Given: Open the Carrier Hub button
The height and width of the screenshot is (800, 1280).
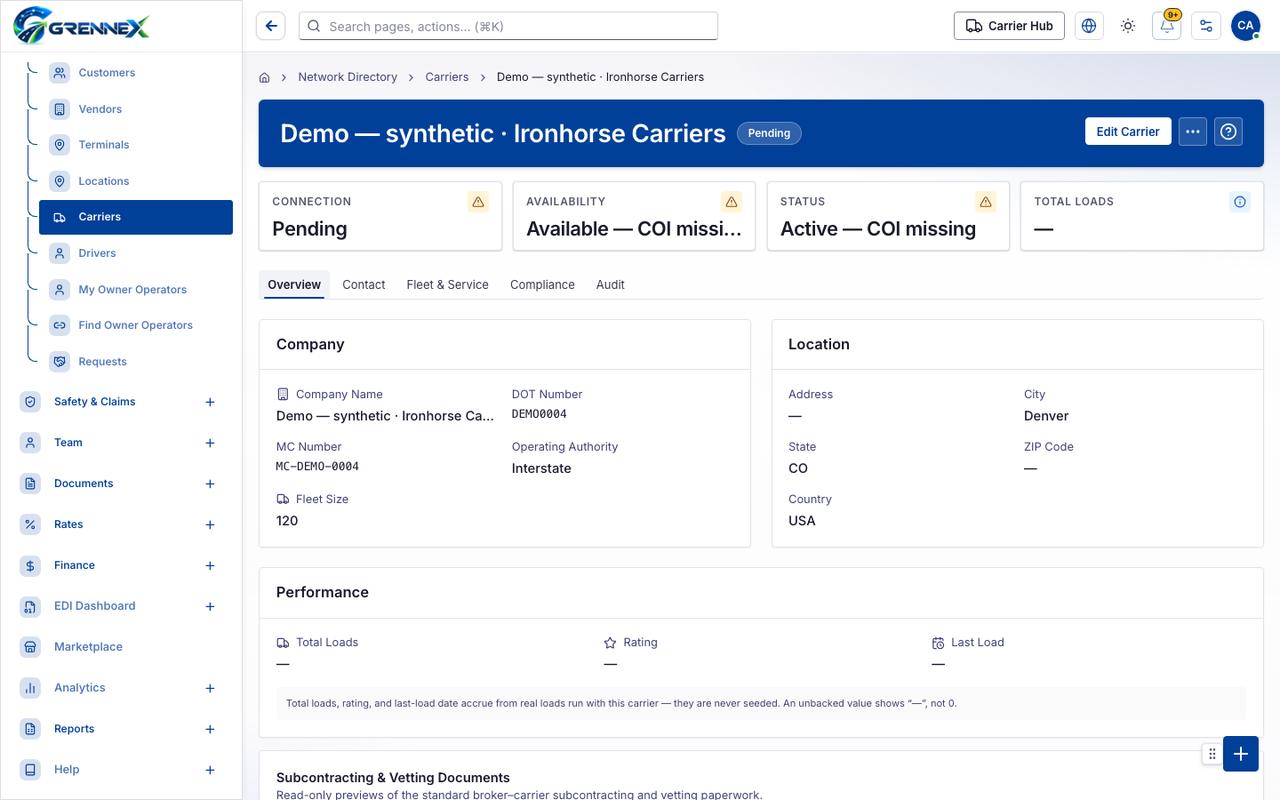Looking at the screenshot, I should click(1009, 26).
